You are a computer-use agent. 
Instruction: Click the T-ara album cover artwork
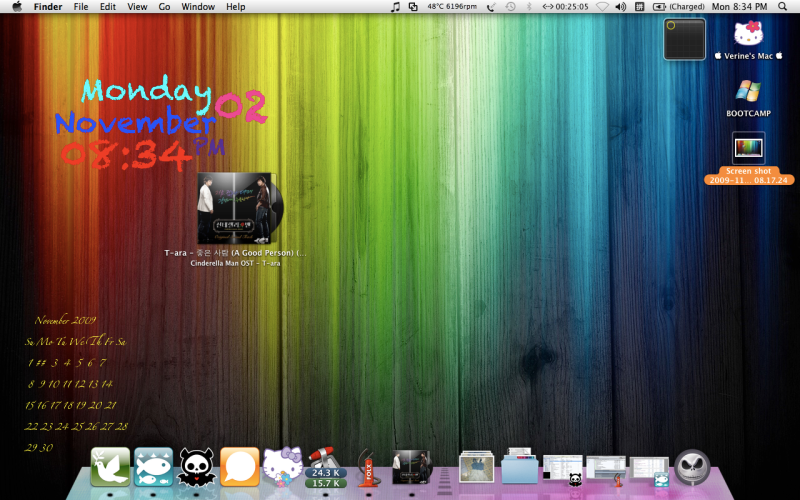pos(237,209)
